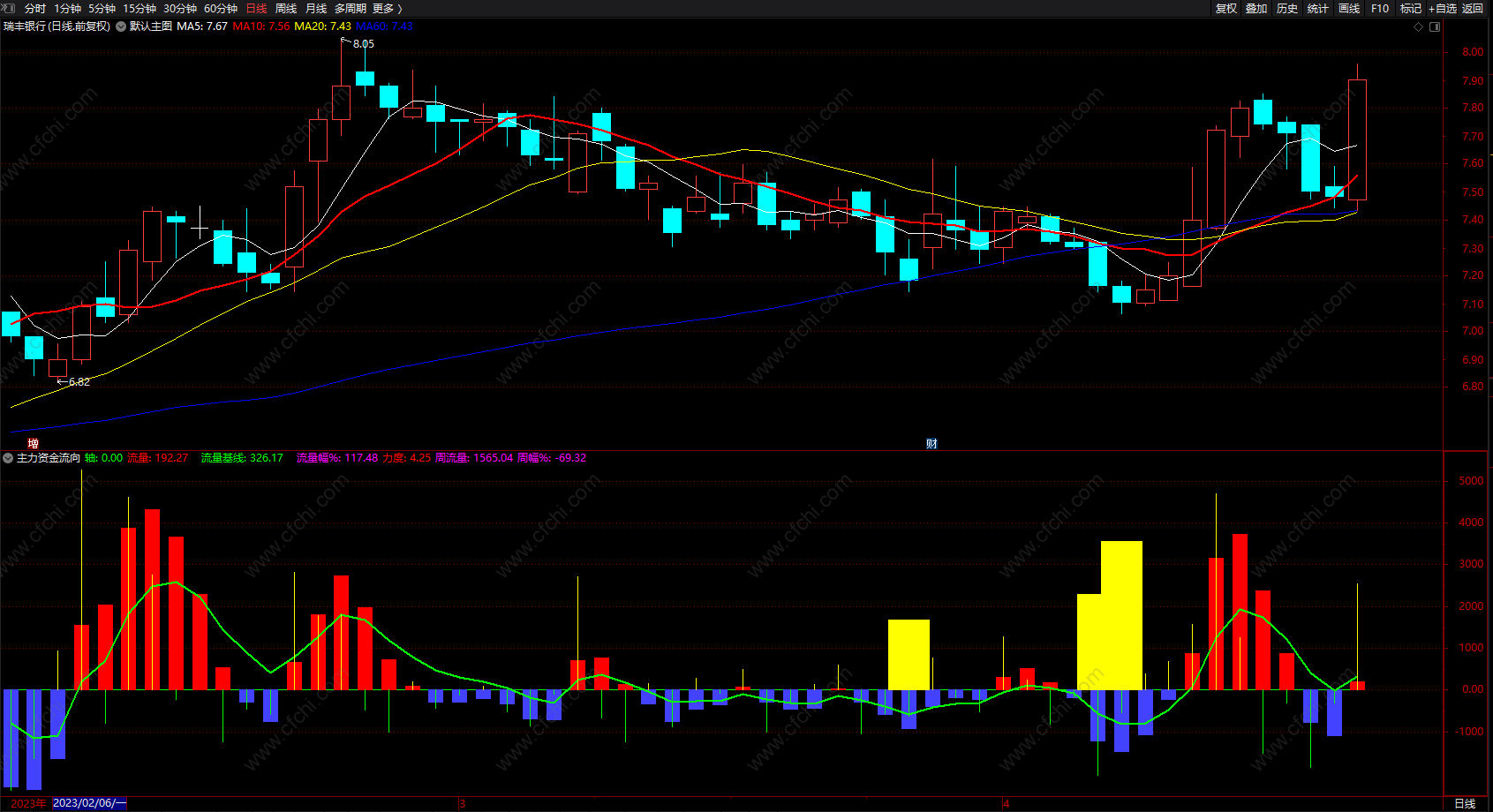Click the 主力资金流向 indicator name
This screenshot has height=812, width=1493.
click(49, 458)
